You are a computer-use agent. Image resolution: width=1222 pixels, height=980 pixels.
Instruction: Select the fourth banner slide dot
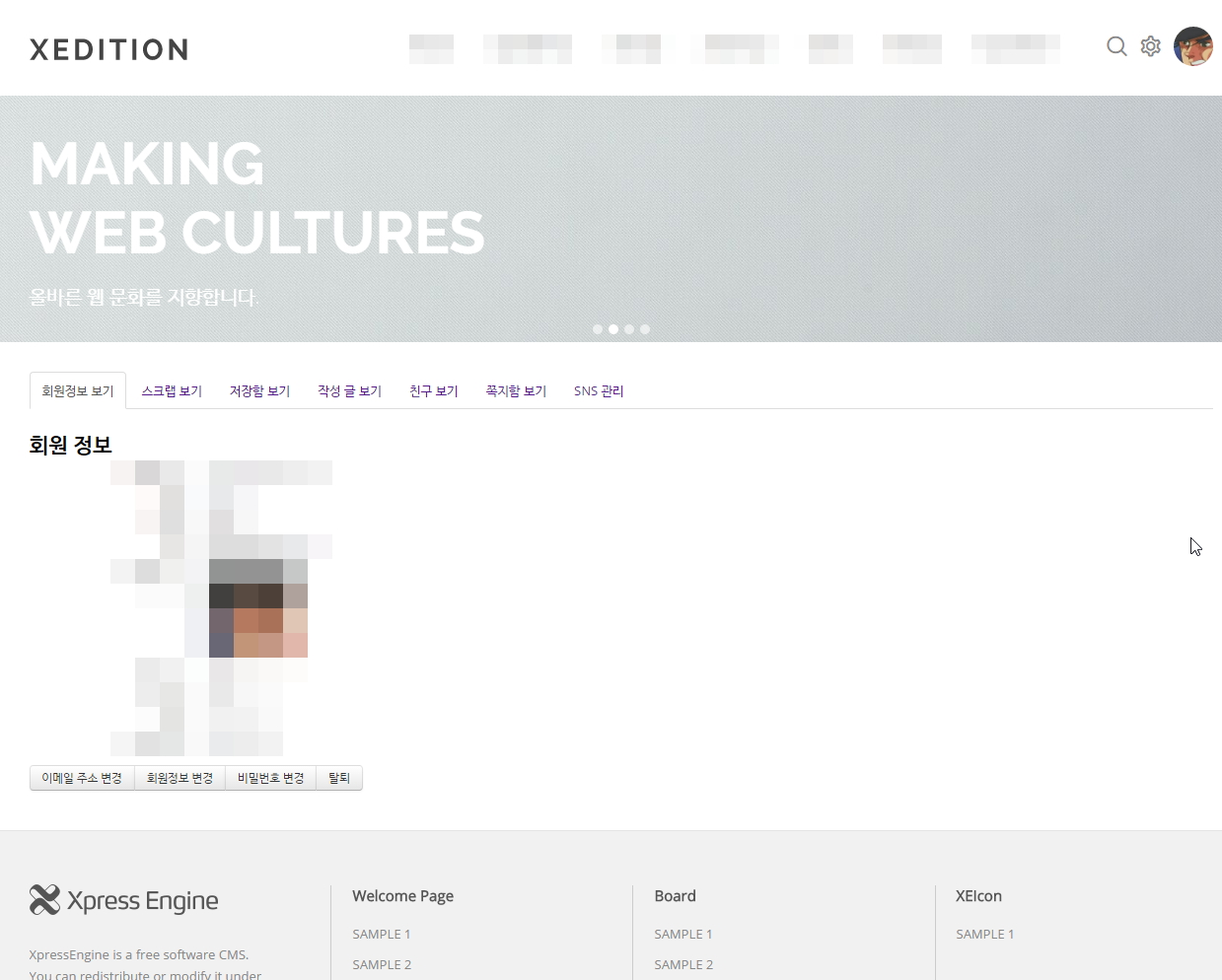coord(645,329)
